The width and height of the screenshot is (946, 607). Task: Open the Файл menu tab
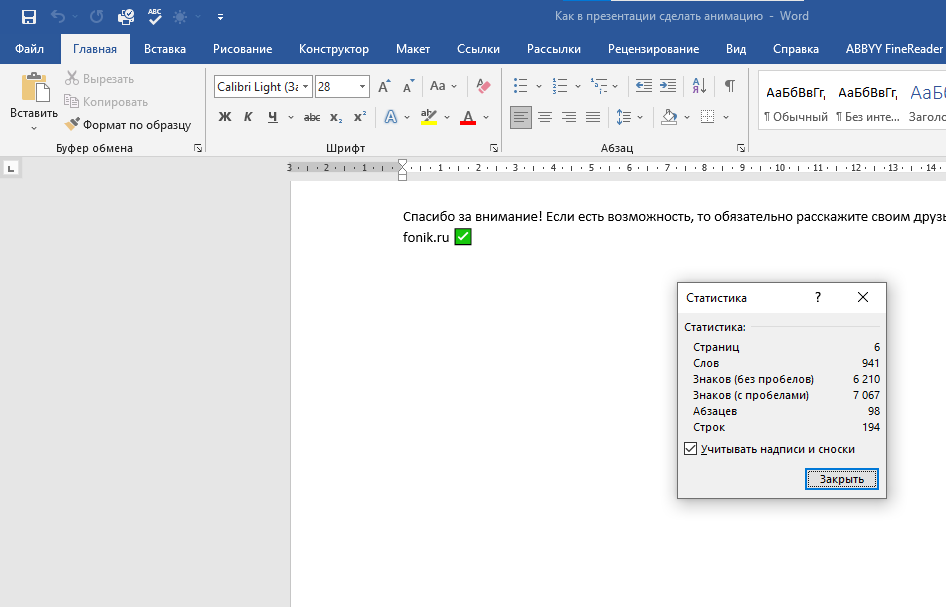coord(30,49)
